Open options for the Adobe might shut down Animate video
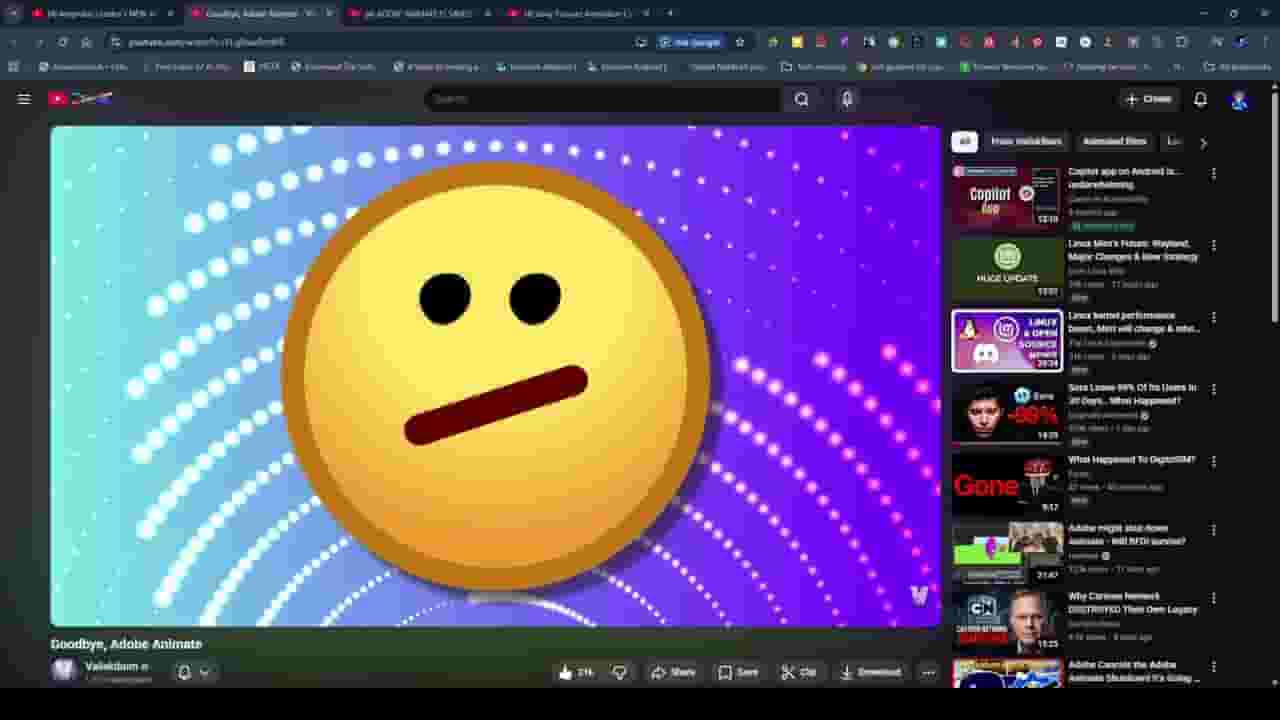 (x=1213, y=529)
